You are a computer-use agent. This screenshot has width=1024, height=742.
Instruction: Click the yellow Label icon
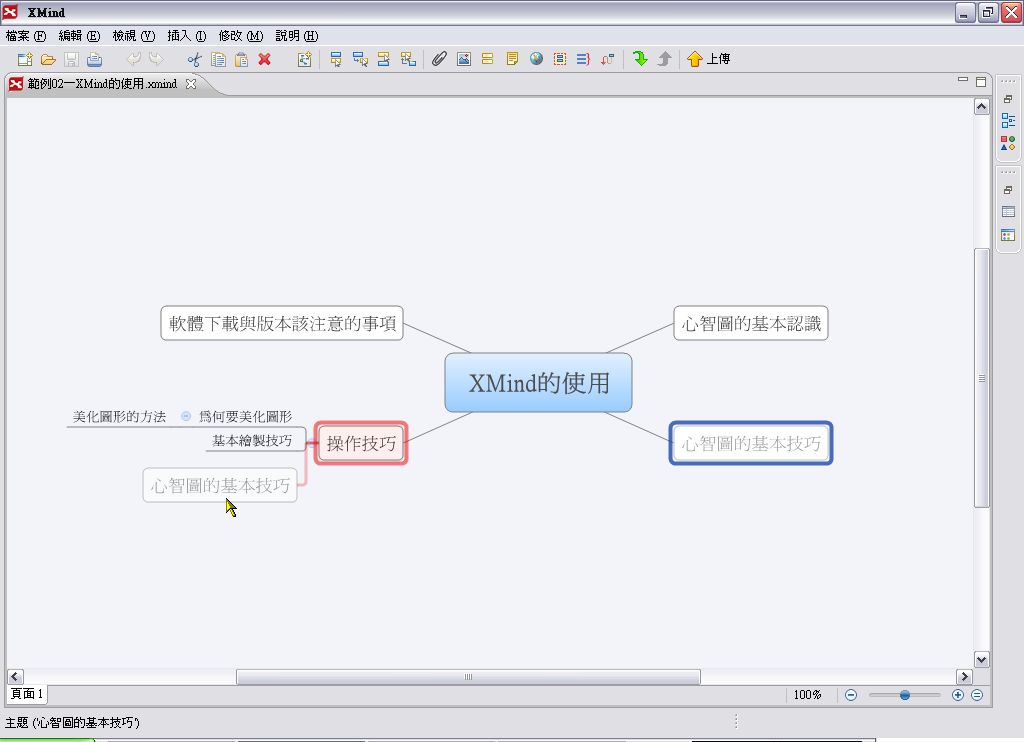tap(487, 59)
